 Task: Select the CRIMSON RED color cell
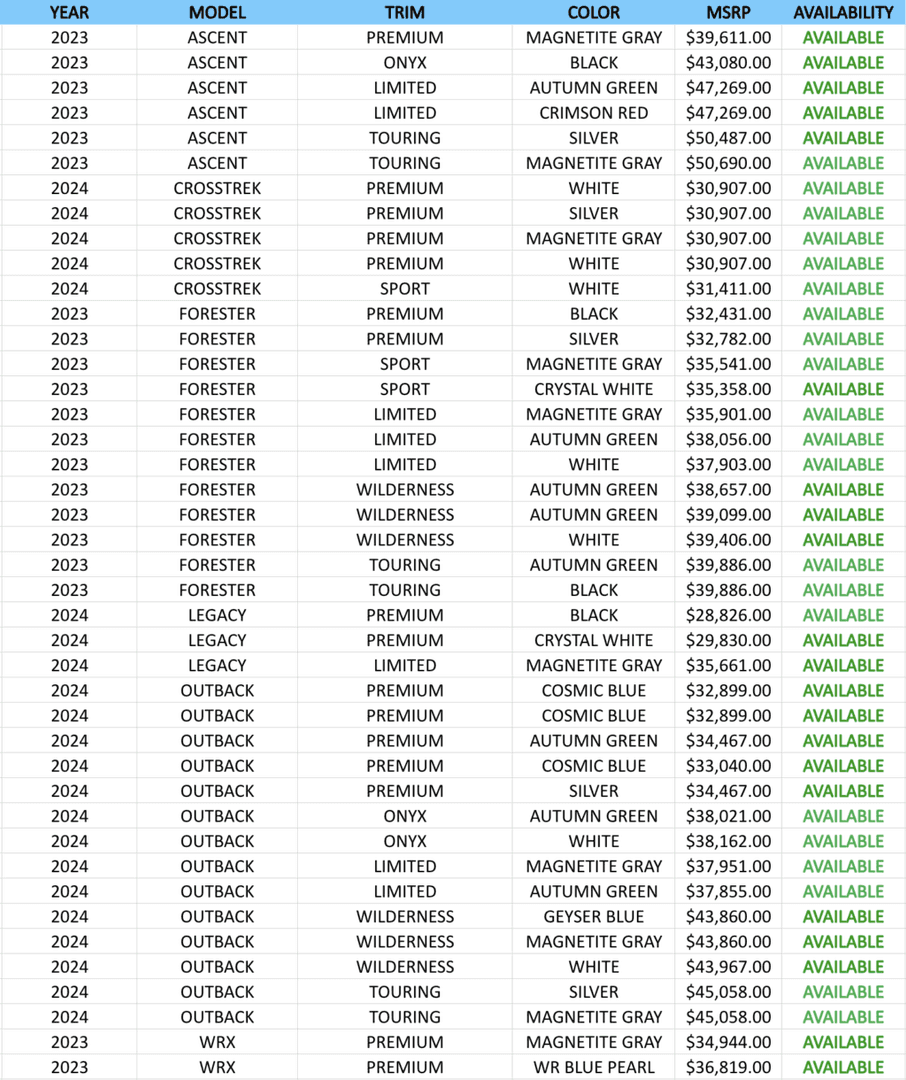coord(593,113)
